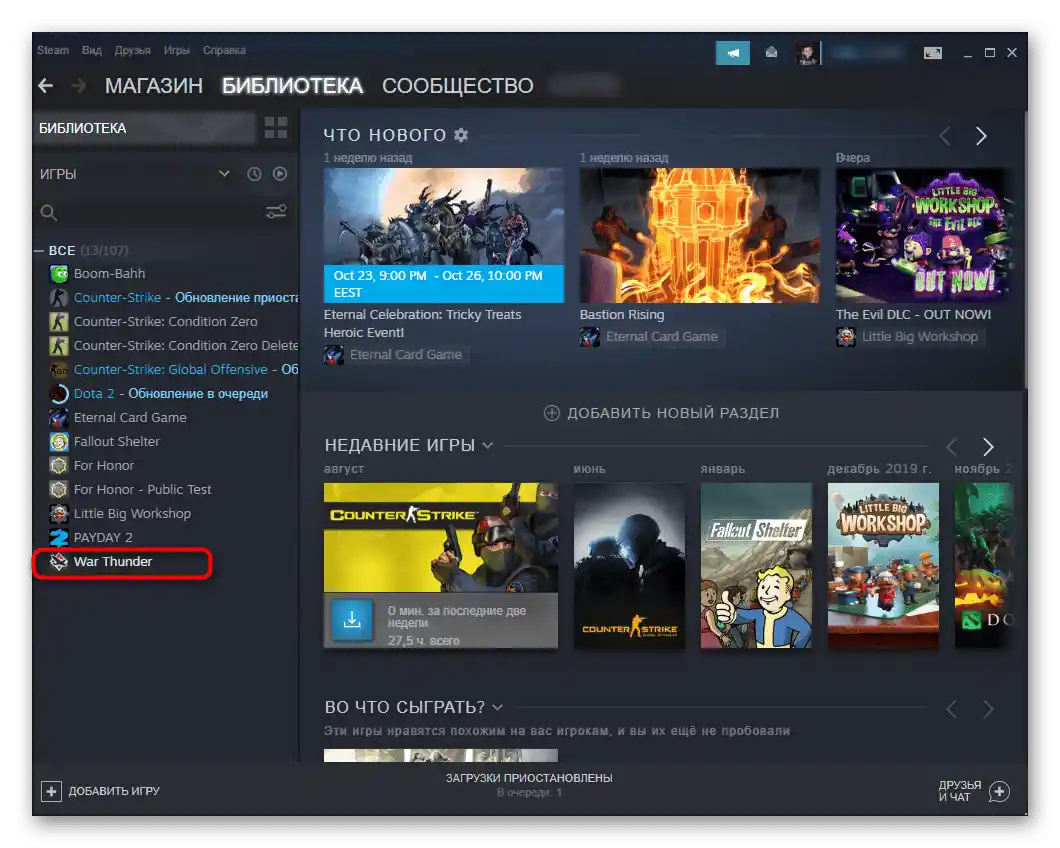Show next What's New items arrow

pos(981,136)
